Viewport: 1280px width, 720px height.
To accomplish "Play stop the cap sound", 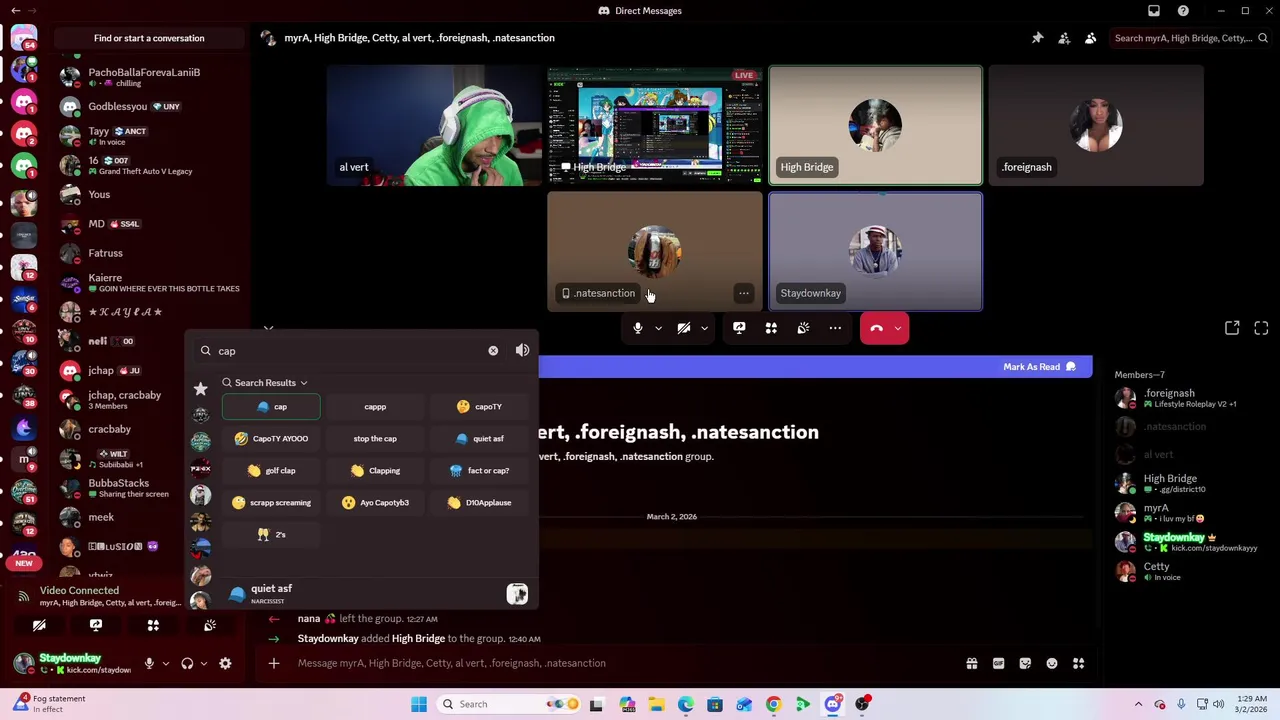I will point(375,439).
